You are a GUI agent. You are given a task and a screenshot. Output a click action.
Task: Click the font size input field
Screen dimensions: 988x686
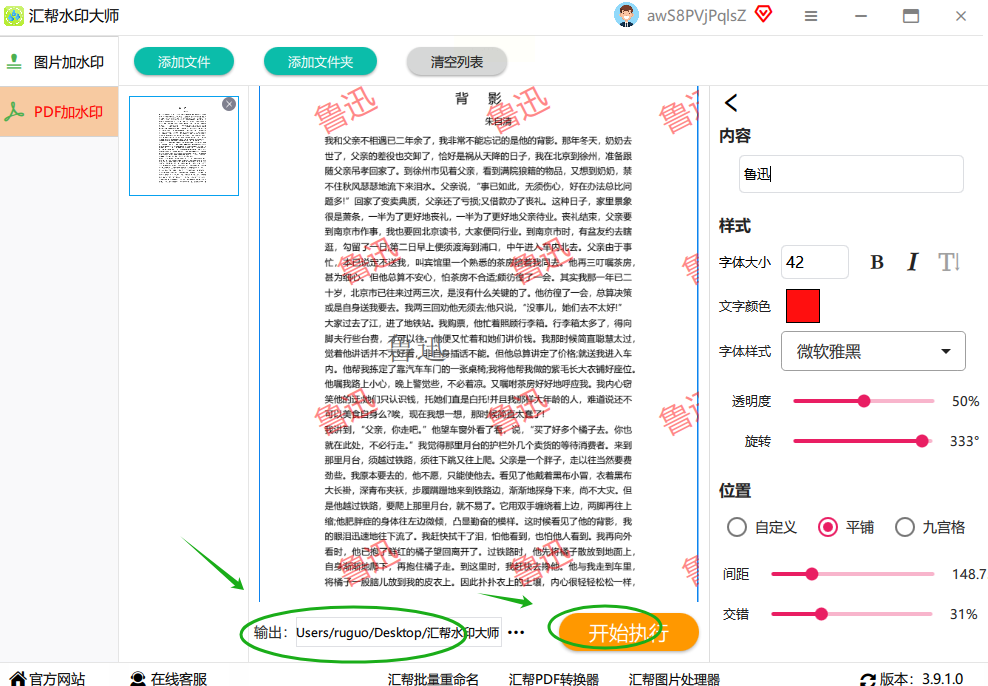815,262
